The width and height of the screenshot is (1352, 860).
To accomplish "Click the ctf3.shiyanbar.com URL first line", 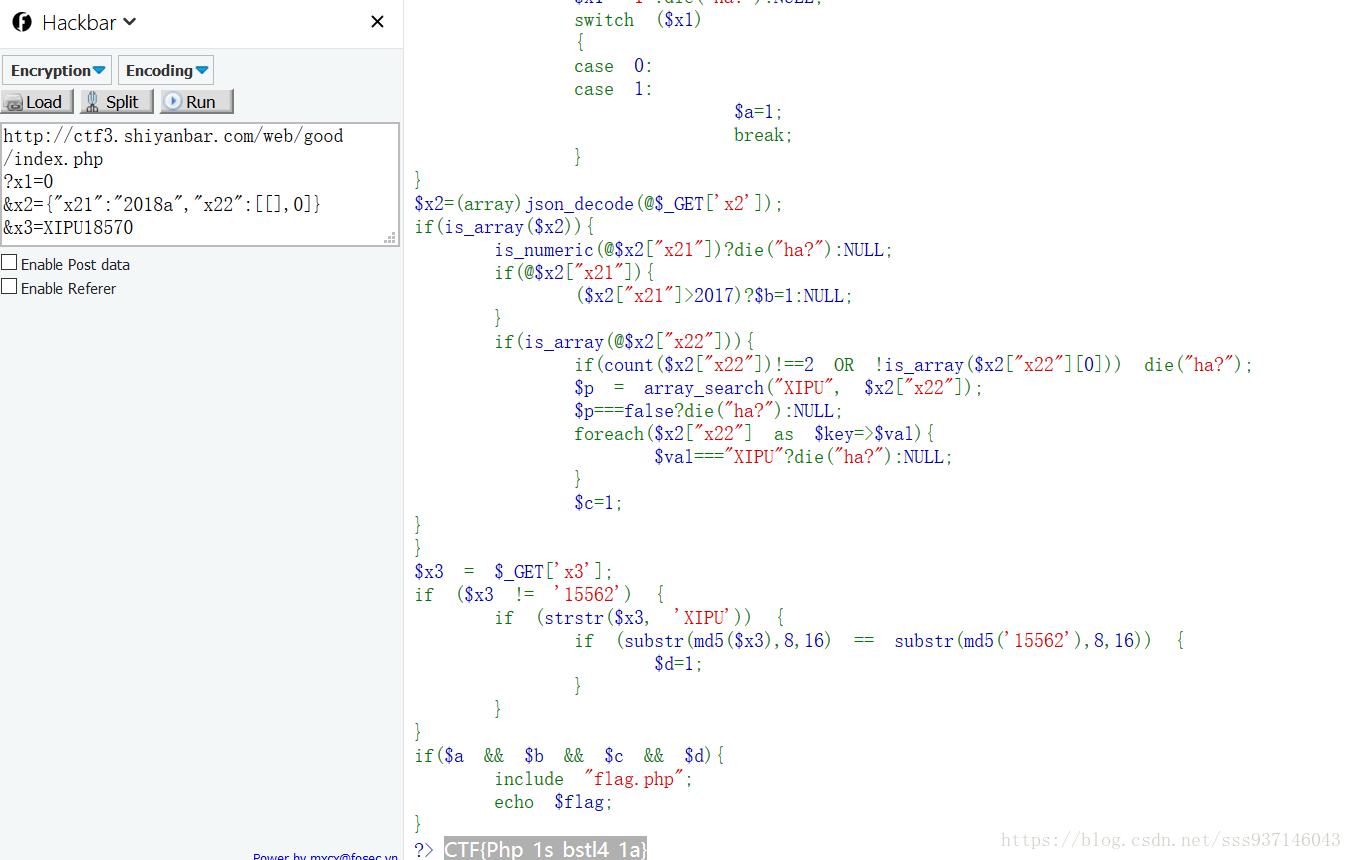I will [174, 136].
